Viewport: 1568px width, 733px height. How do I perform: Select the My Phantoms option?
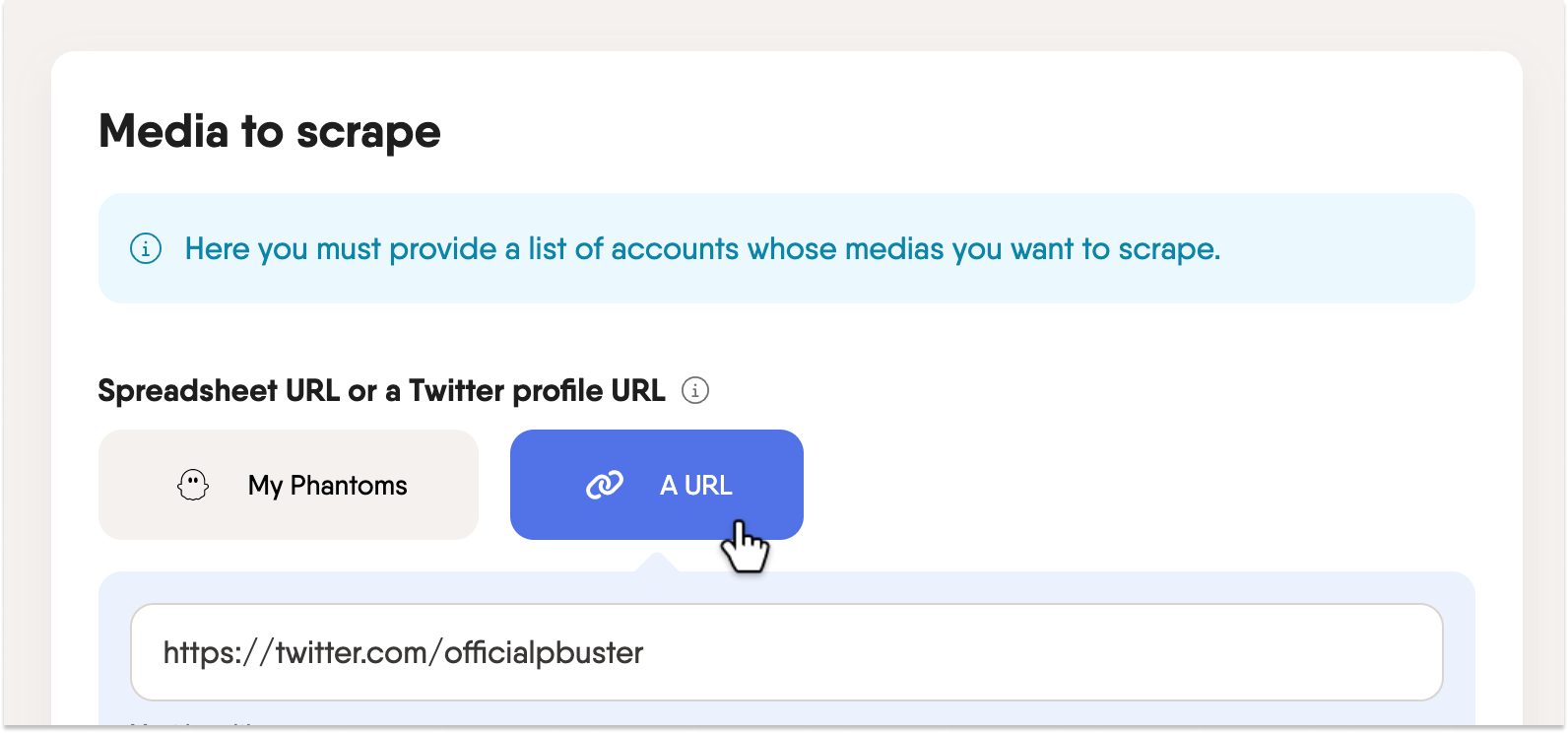289,485
